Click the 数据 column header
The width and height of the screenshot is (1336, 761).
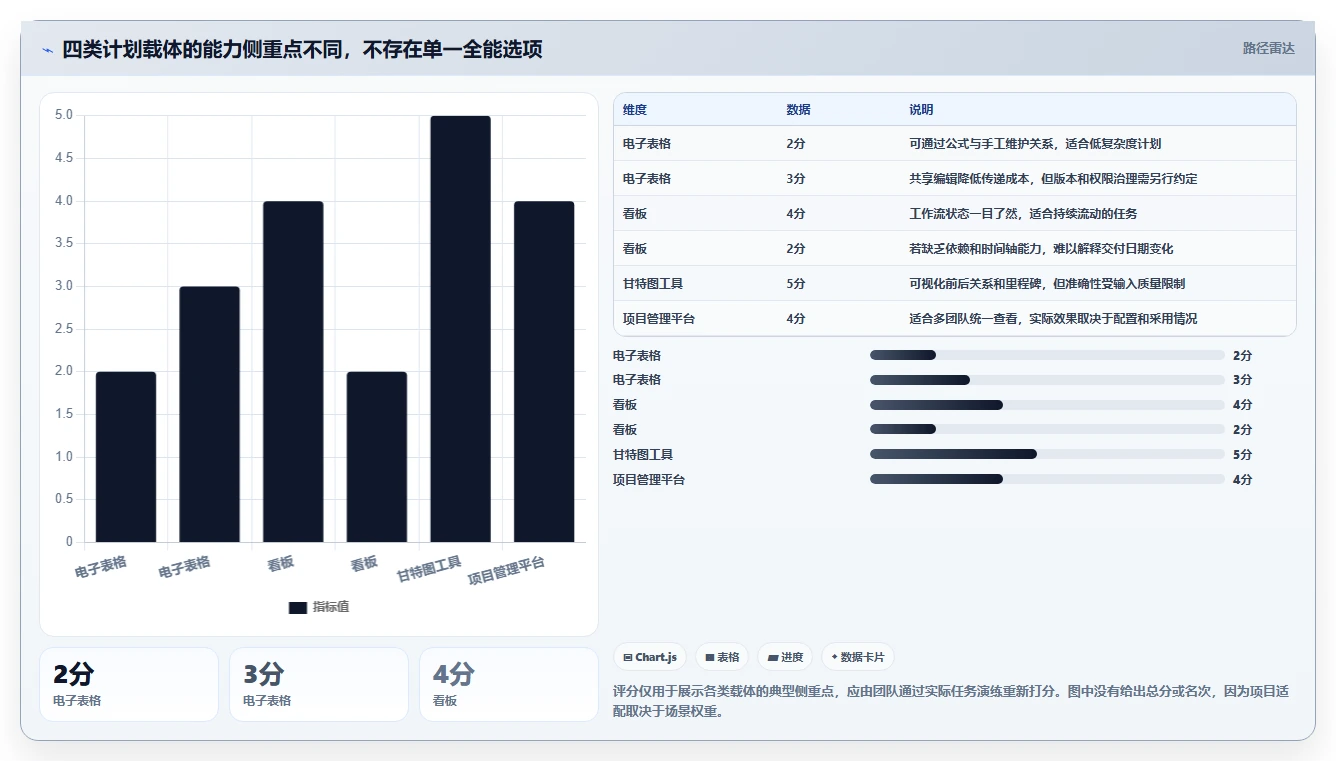tap(798, 110)
